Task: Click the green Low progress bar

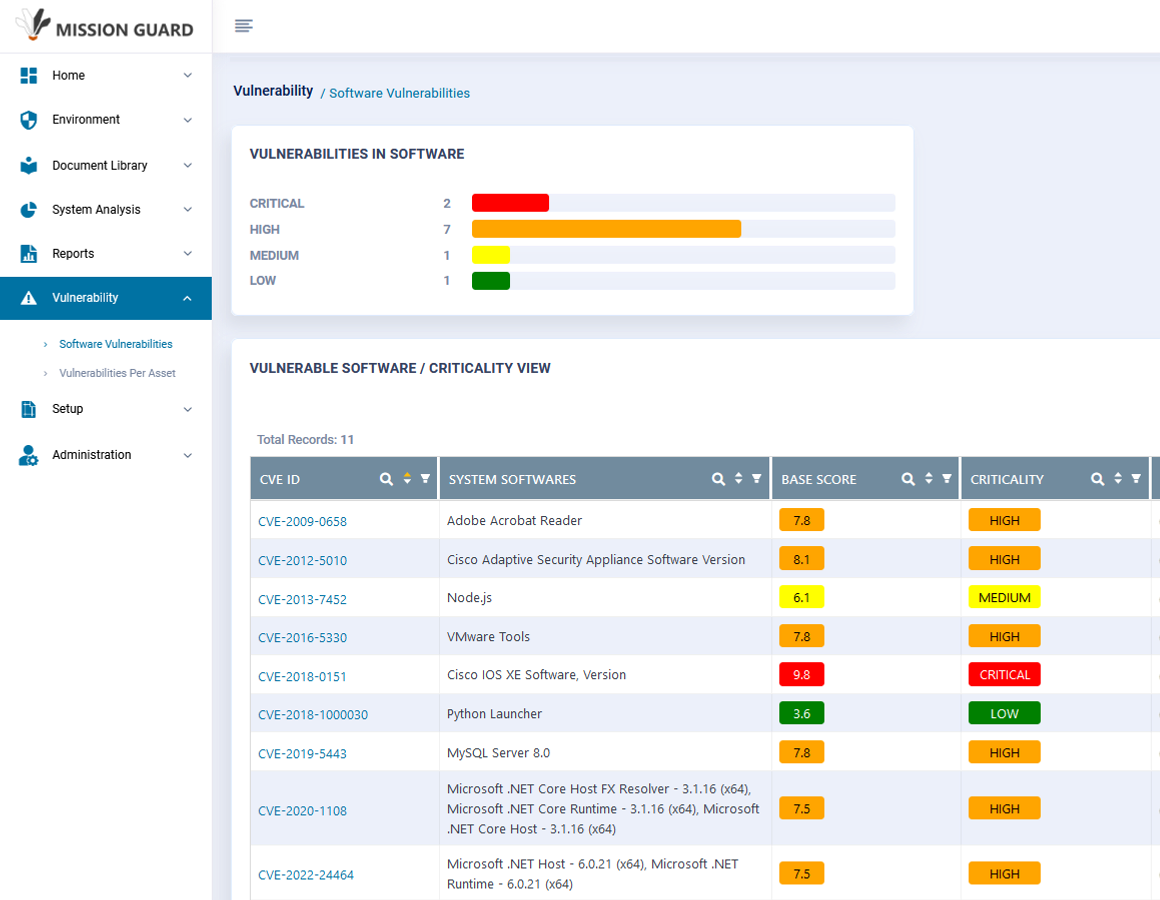Action: tap(491, 280)
